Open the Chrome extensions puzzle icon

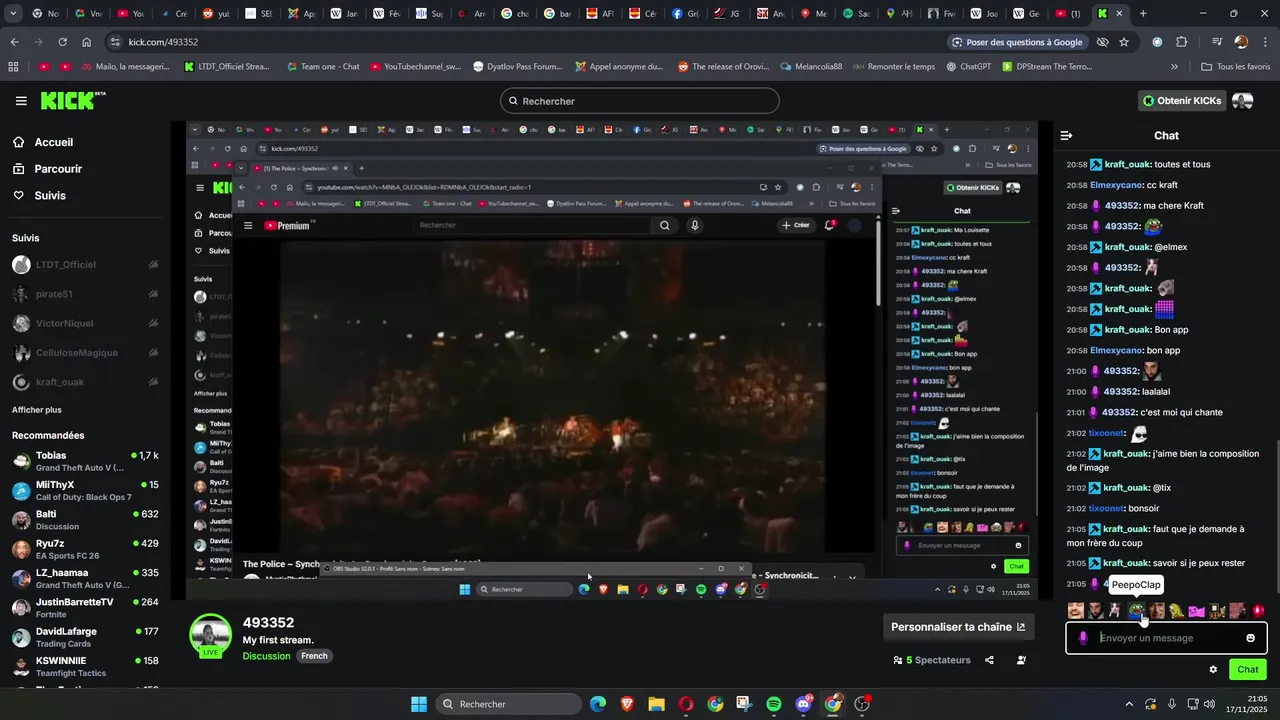pos(1182,42)
